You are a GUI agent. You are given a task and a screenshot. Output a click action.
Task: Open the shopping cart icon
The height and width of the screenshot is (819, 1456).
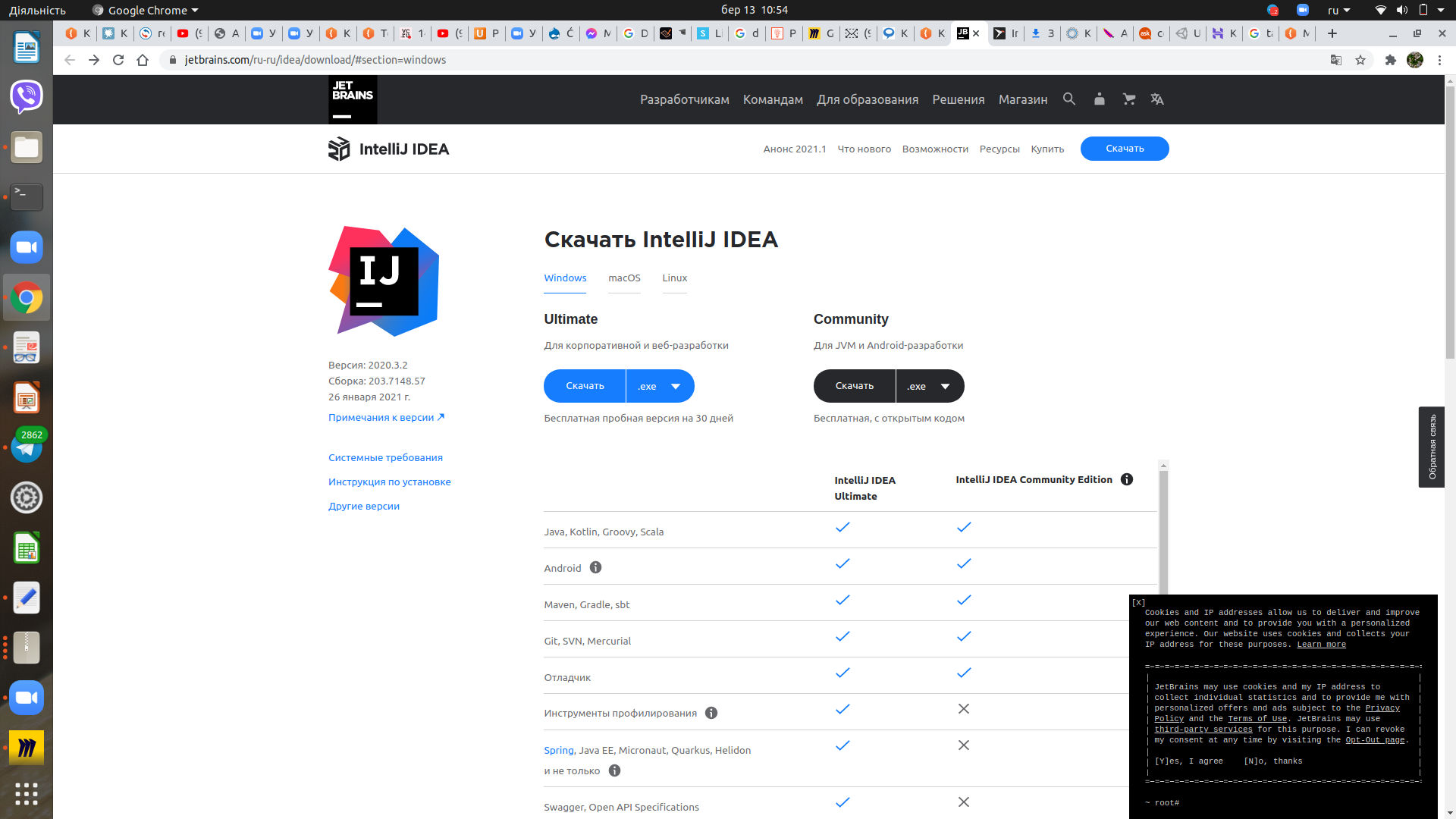tap(1129, 99)
